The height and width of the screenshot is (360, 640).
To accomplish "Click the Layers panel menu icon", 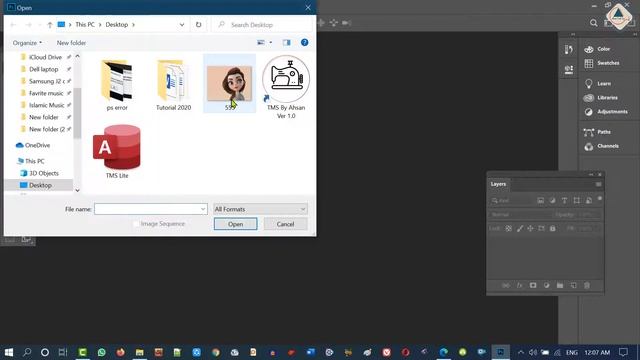I will [x=598, y=184].
